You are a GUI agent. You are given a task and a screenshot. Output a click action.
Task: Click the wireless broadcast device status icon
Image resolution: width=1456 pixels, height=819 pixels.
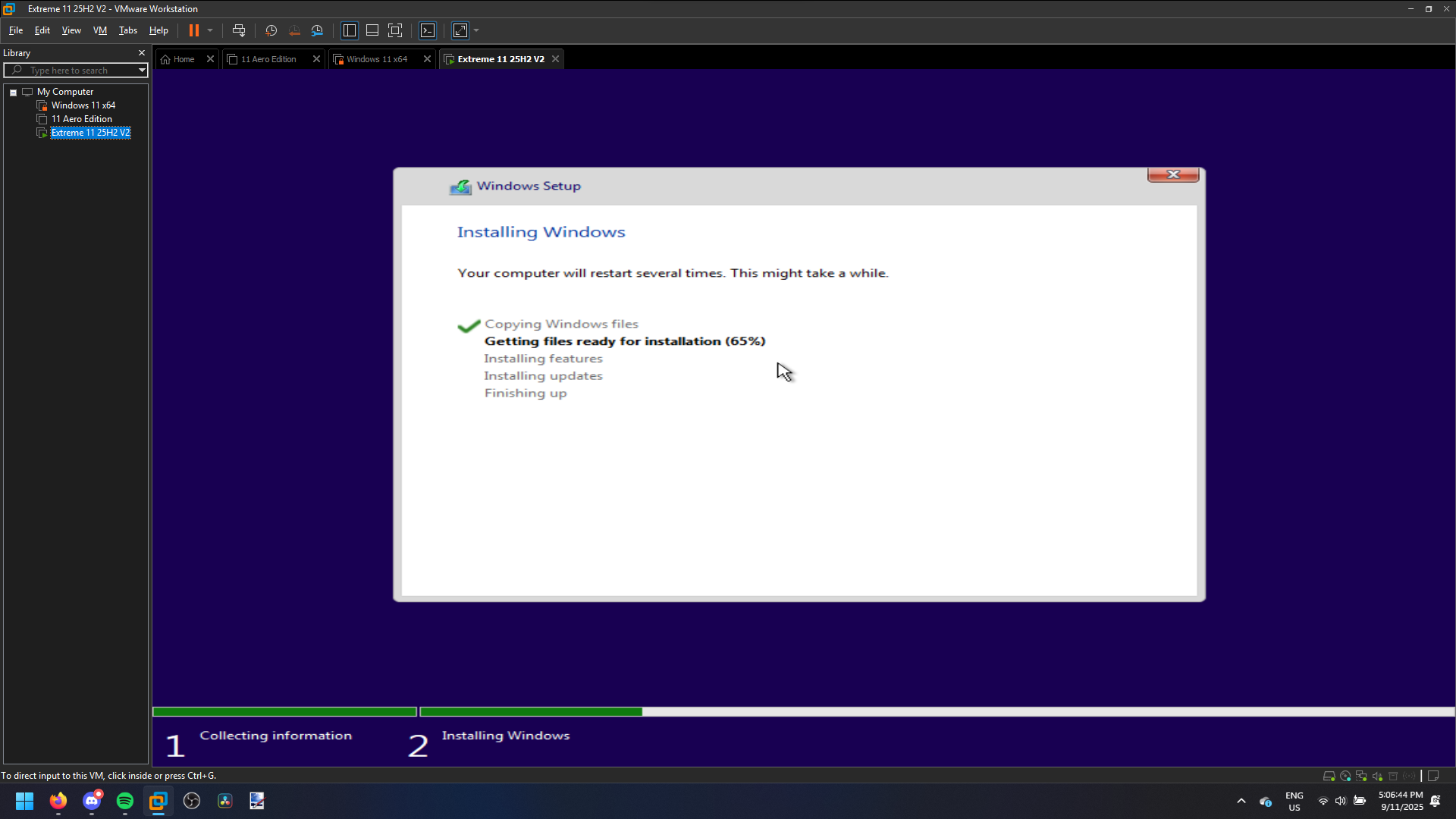(x=1409, y=776)
